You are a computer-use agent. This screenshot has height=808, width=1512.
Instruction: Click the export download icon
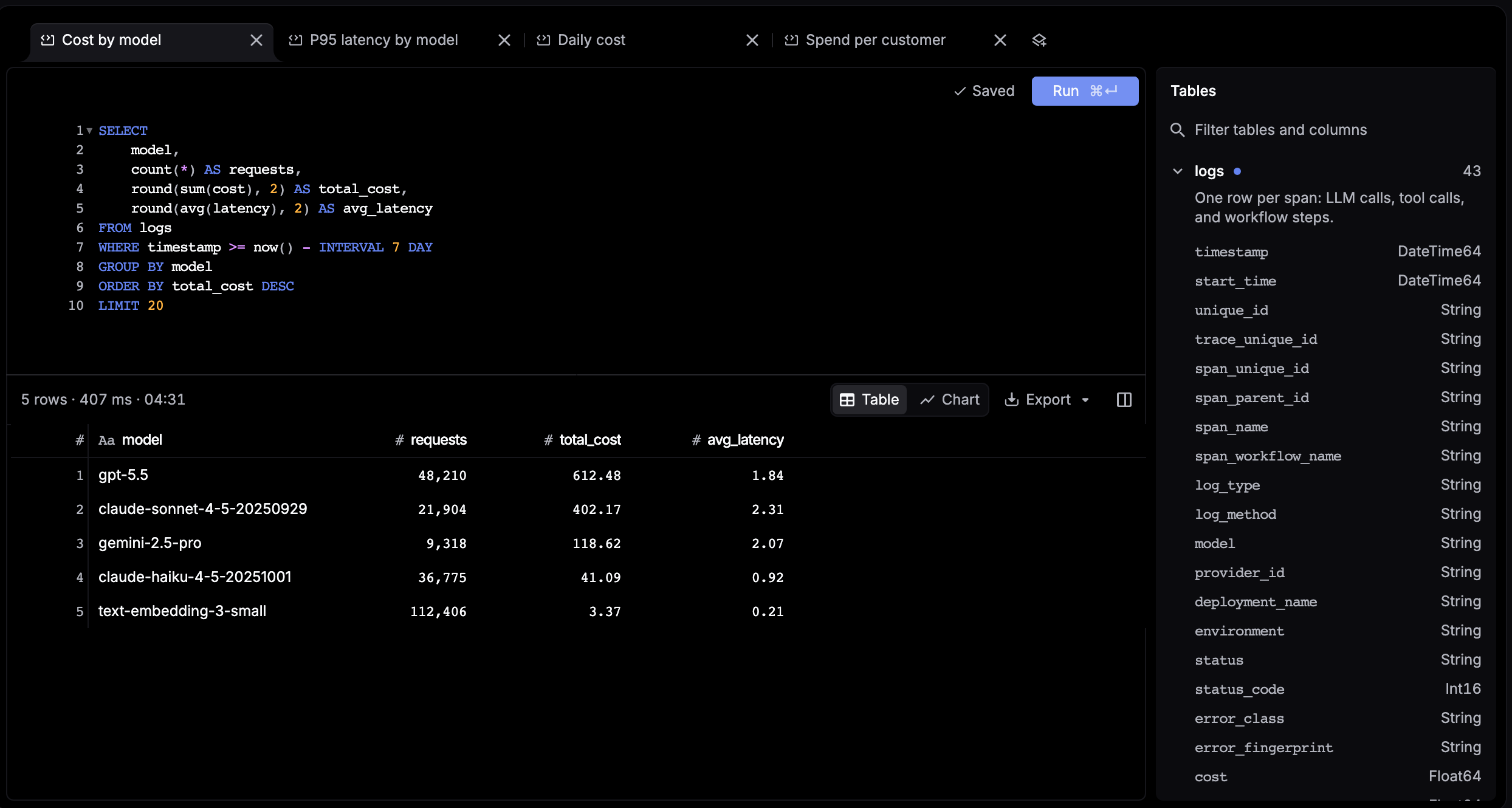1012,399
